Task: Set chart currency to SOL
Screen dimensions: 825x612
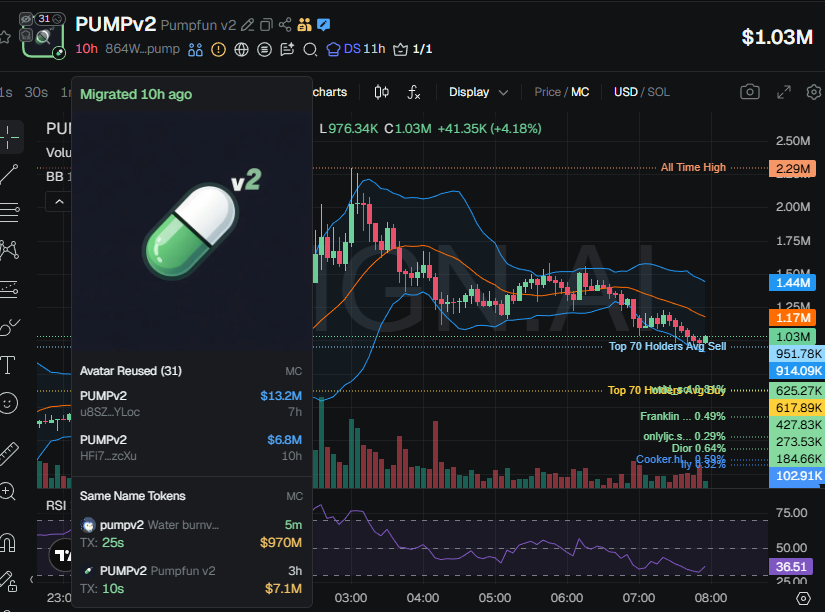Action: pos(658,92)
